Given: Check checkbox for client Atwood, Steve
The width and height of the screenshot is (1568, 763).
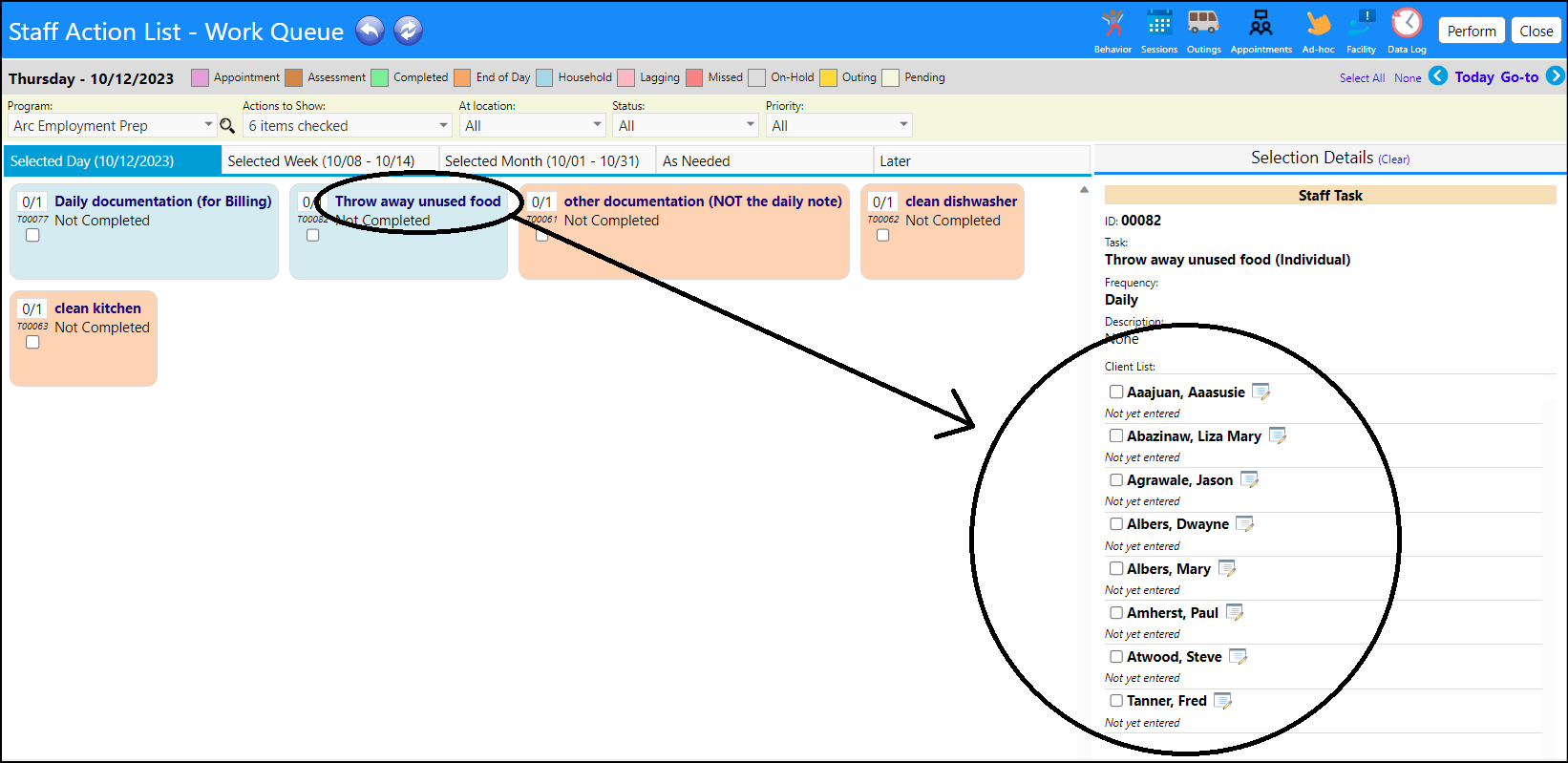Looking at the screenshot, I should 1115,656.
